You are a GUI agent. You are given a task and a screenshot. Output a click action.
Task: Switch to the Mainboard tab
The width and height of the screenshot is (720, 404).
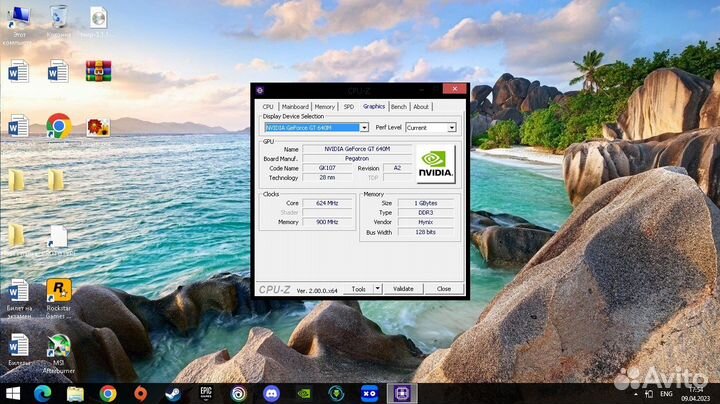(x=295, y=107)
